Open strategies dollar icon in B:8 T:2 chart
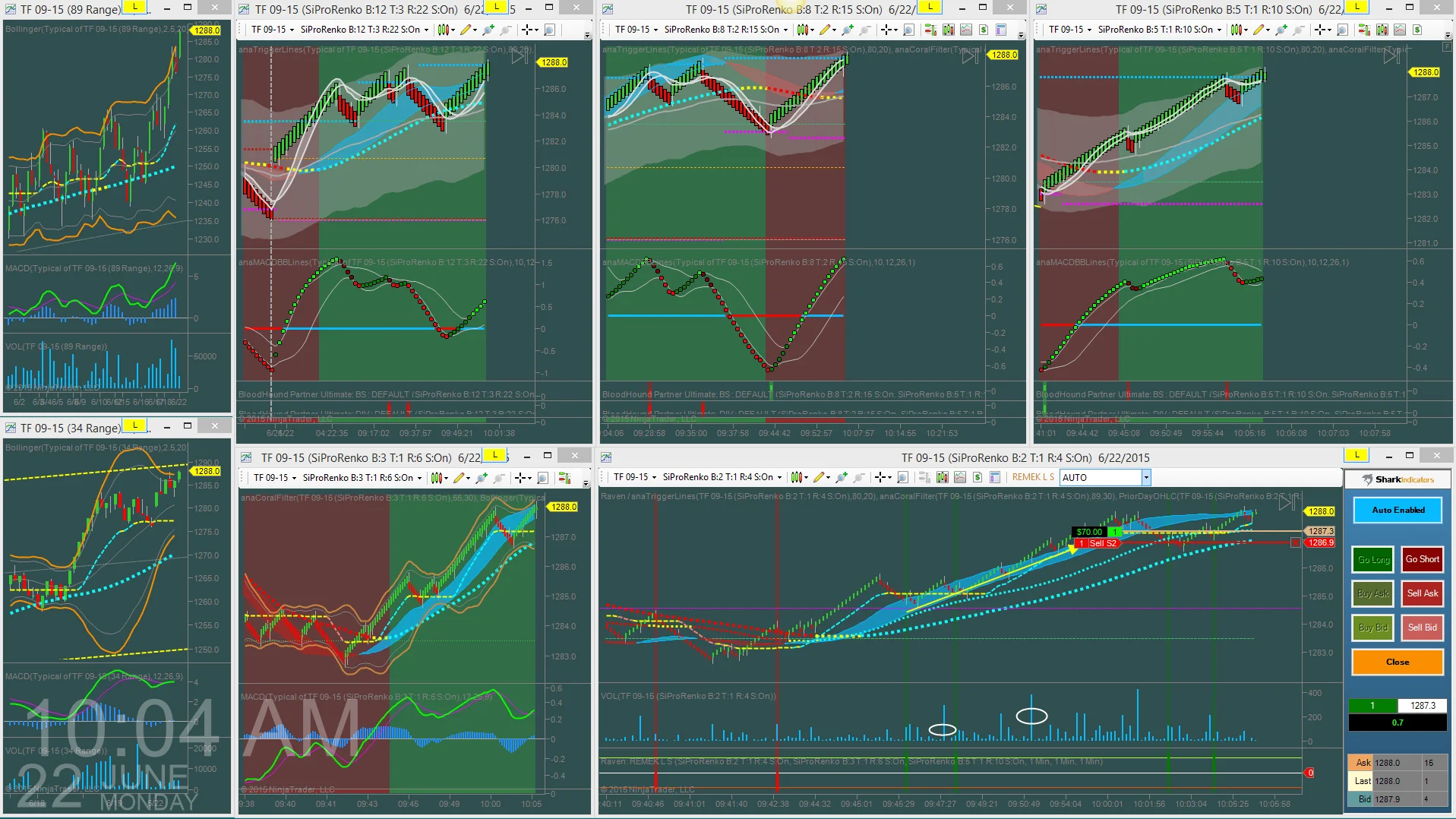Viewport: 1456px width, 819px height. (x=984, y=30)
